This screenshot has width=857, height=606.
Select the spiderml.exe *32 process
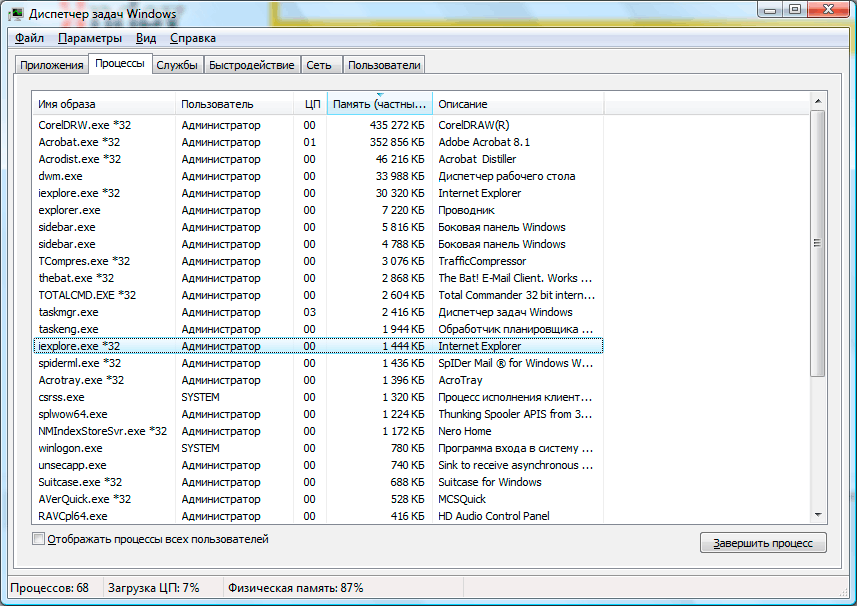pyautogui.click(x=318, y=363)
